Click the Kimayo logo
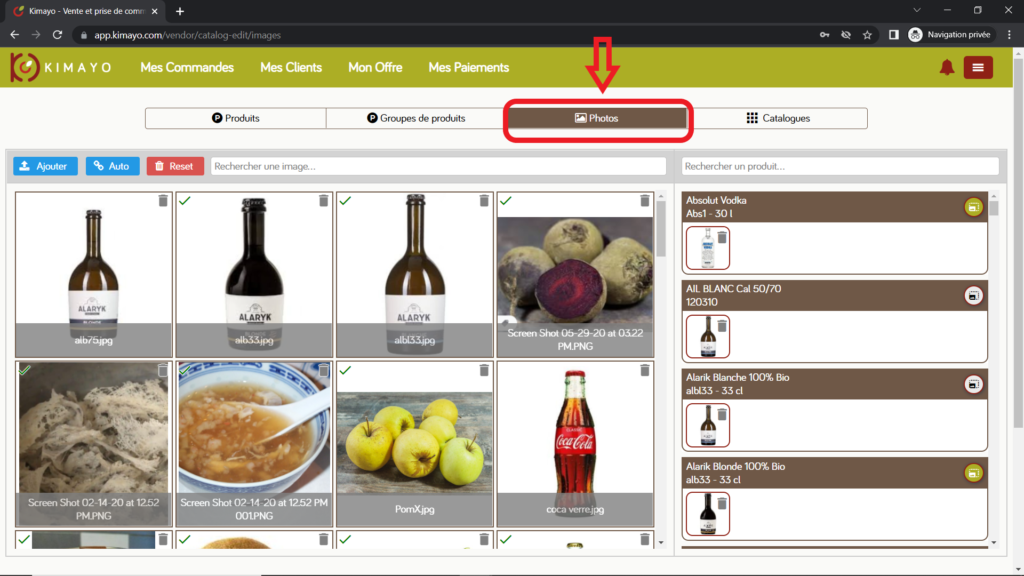Image resolution: width=1024 pixels, height=576 pixels. point(61,67)
